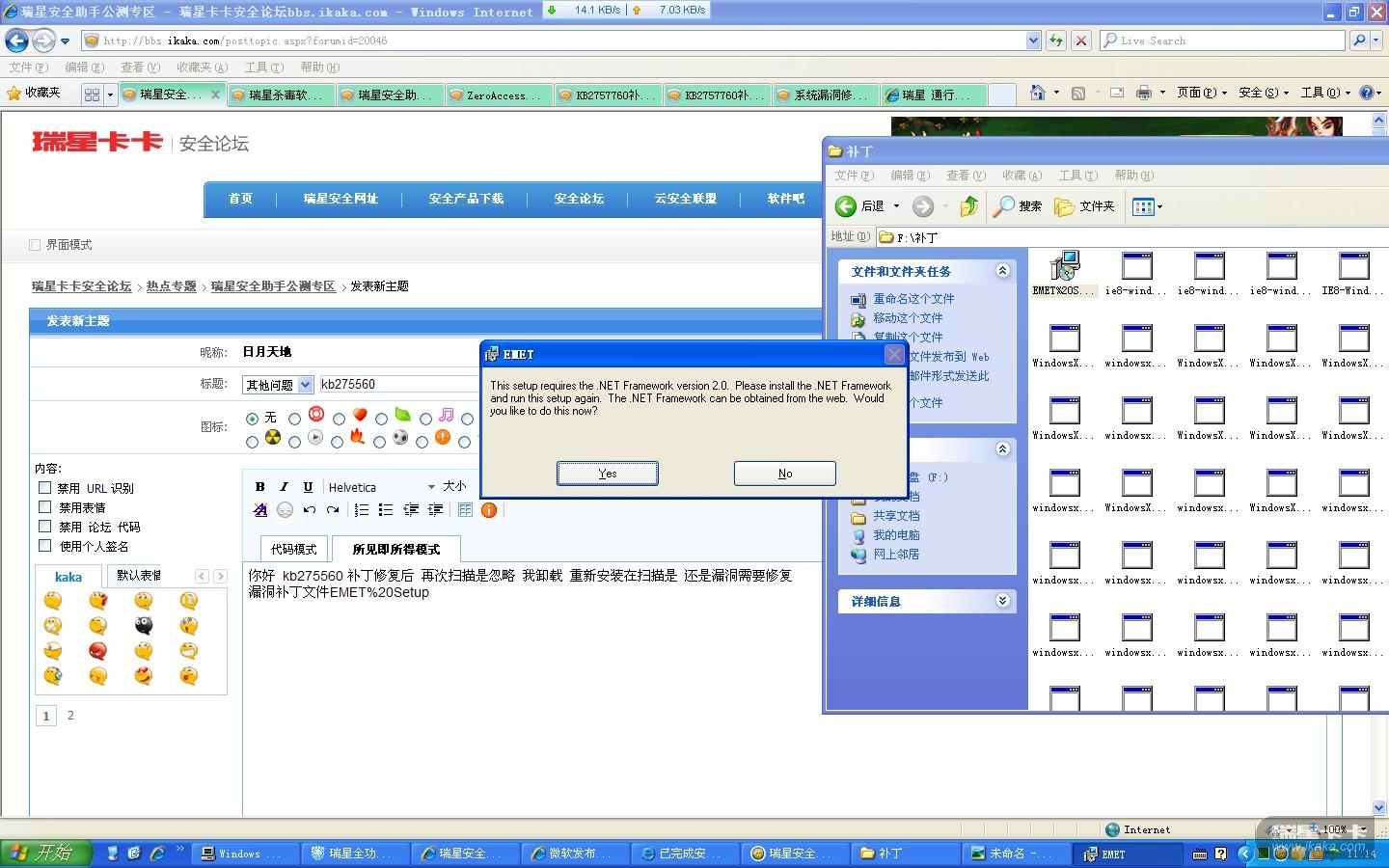
Task: Click the title field containing kb275560
Action: pos(398,385)
